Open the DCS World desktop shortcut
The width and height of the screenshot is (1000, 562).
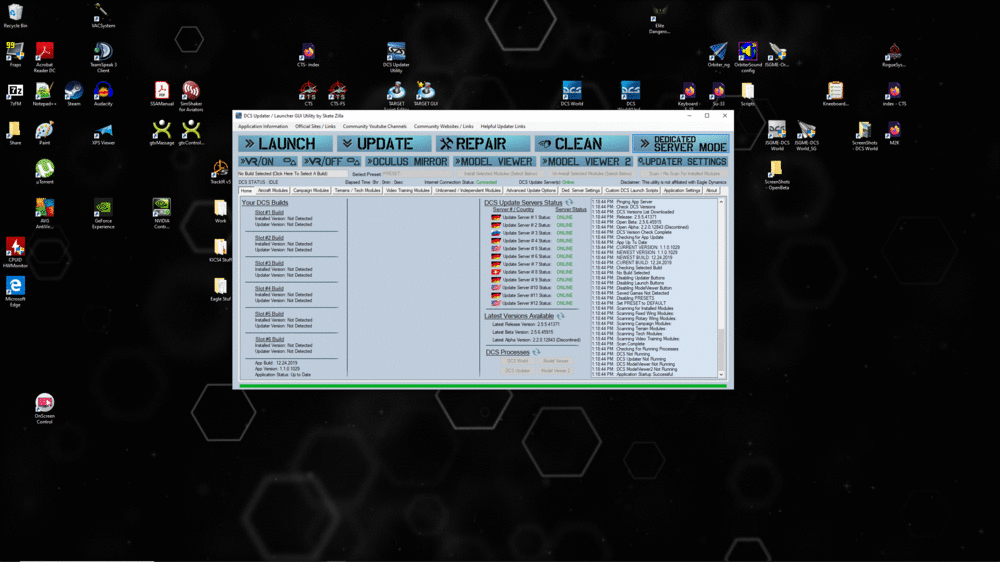pos(571,94)
